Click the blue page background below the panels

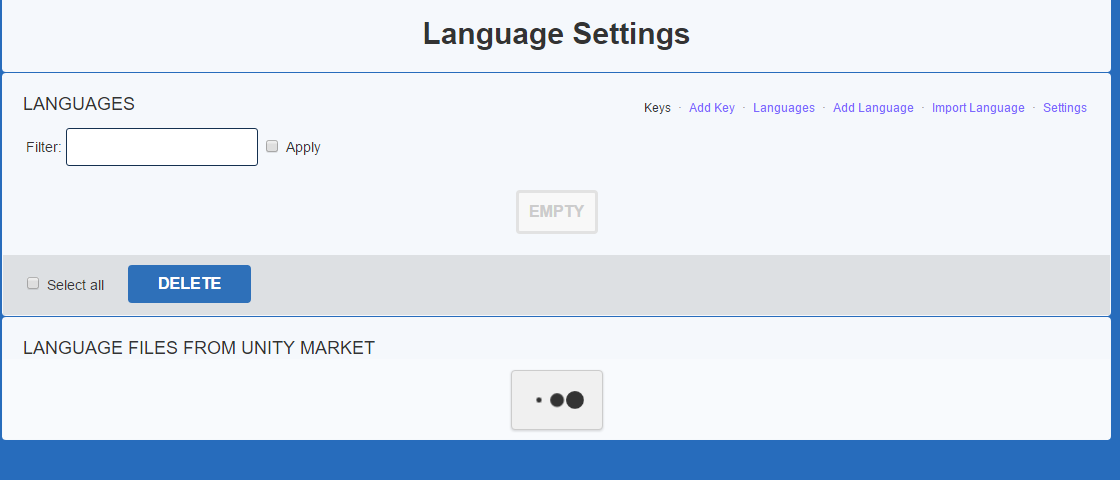point(560,461)
